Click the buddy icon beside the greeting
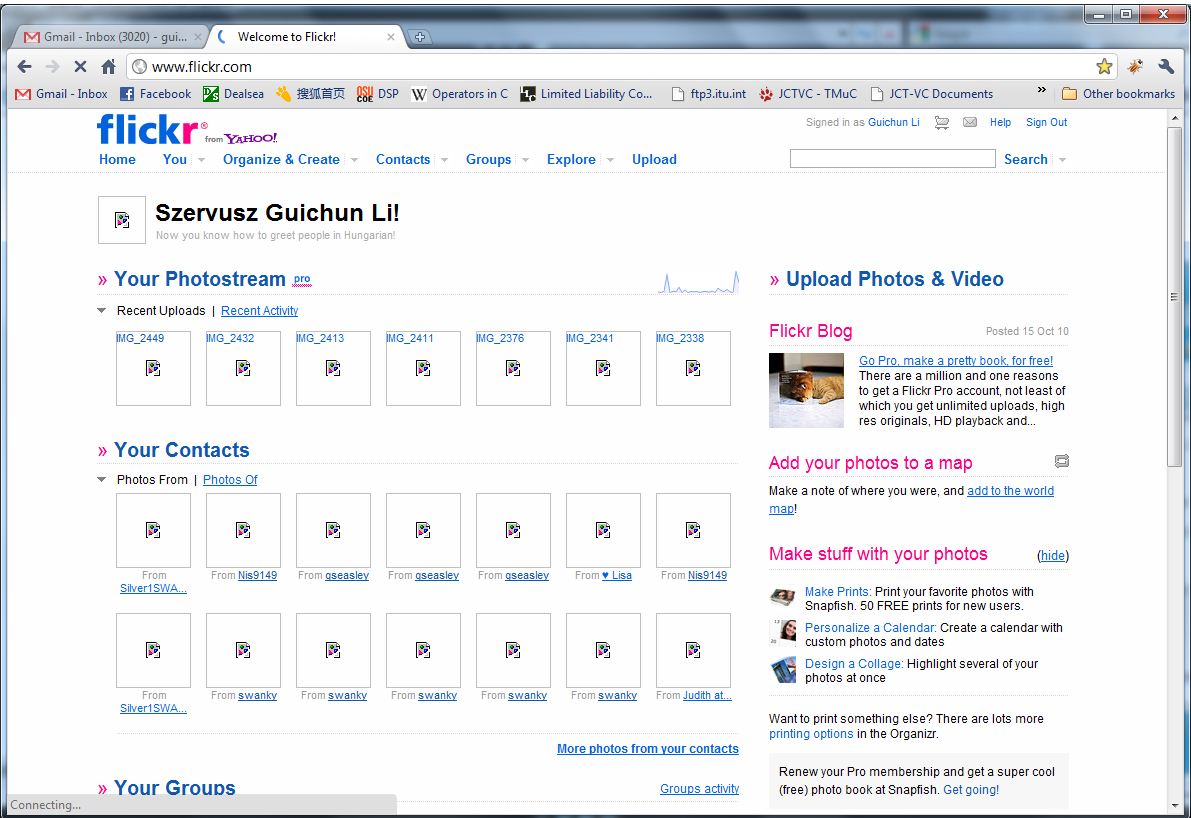The image size is (1191, 818). [x=122, y=220]
